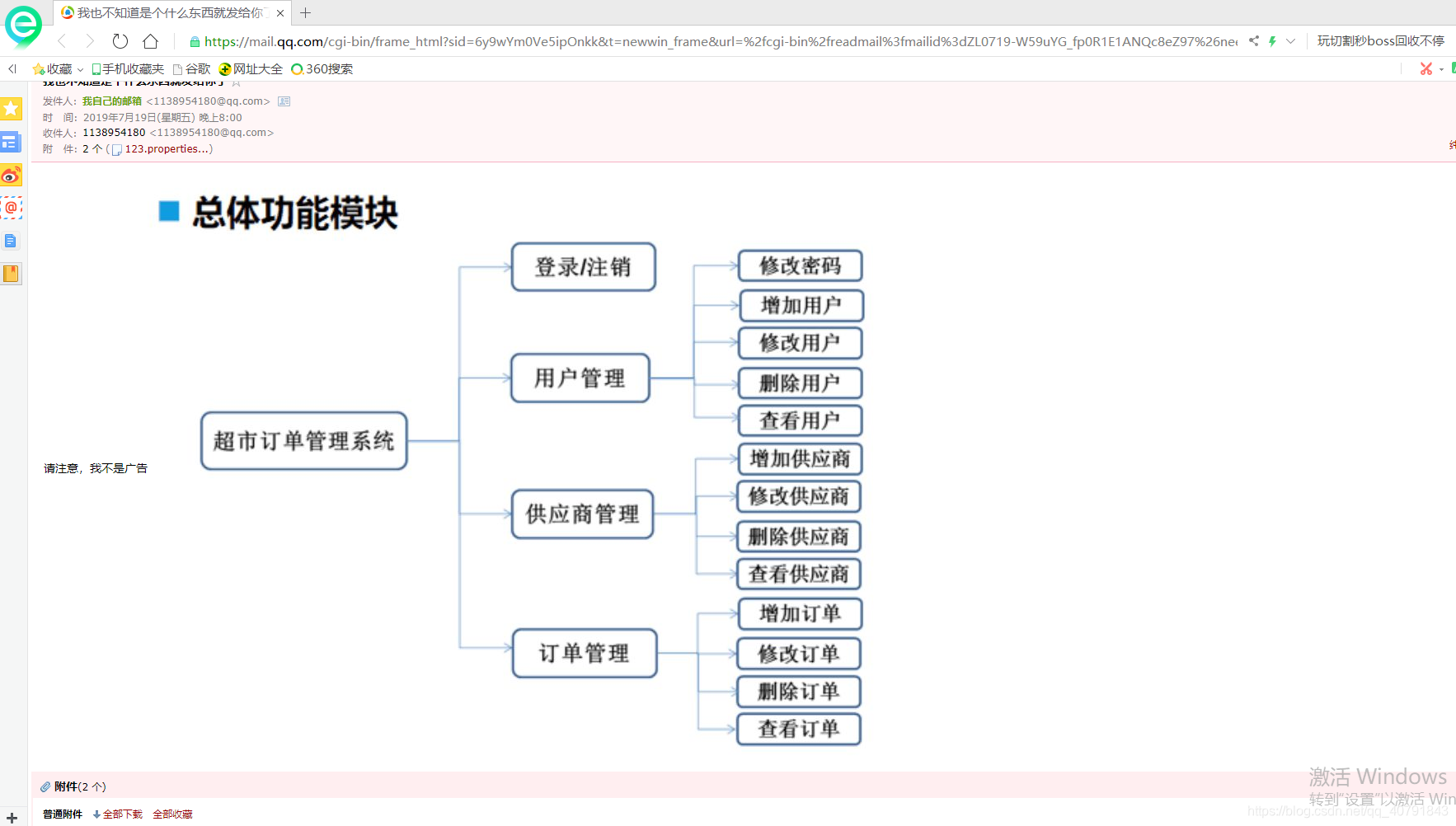This screenshot has height=826, width=1456.
Task: Open the 手机收藏夹 bookmark
Action: [x=128, y=69]
